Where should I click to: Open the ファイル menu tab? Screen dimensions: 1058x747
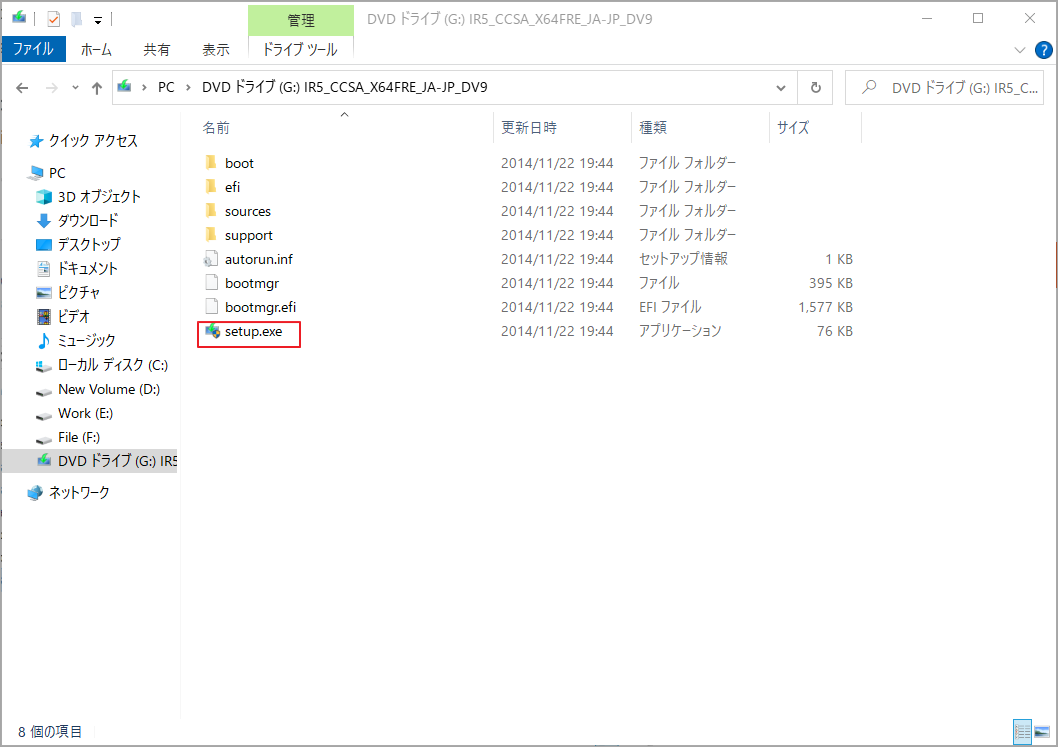(34, 49)
